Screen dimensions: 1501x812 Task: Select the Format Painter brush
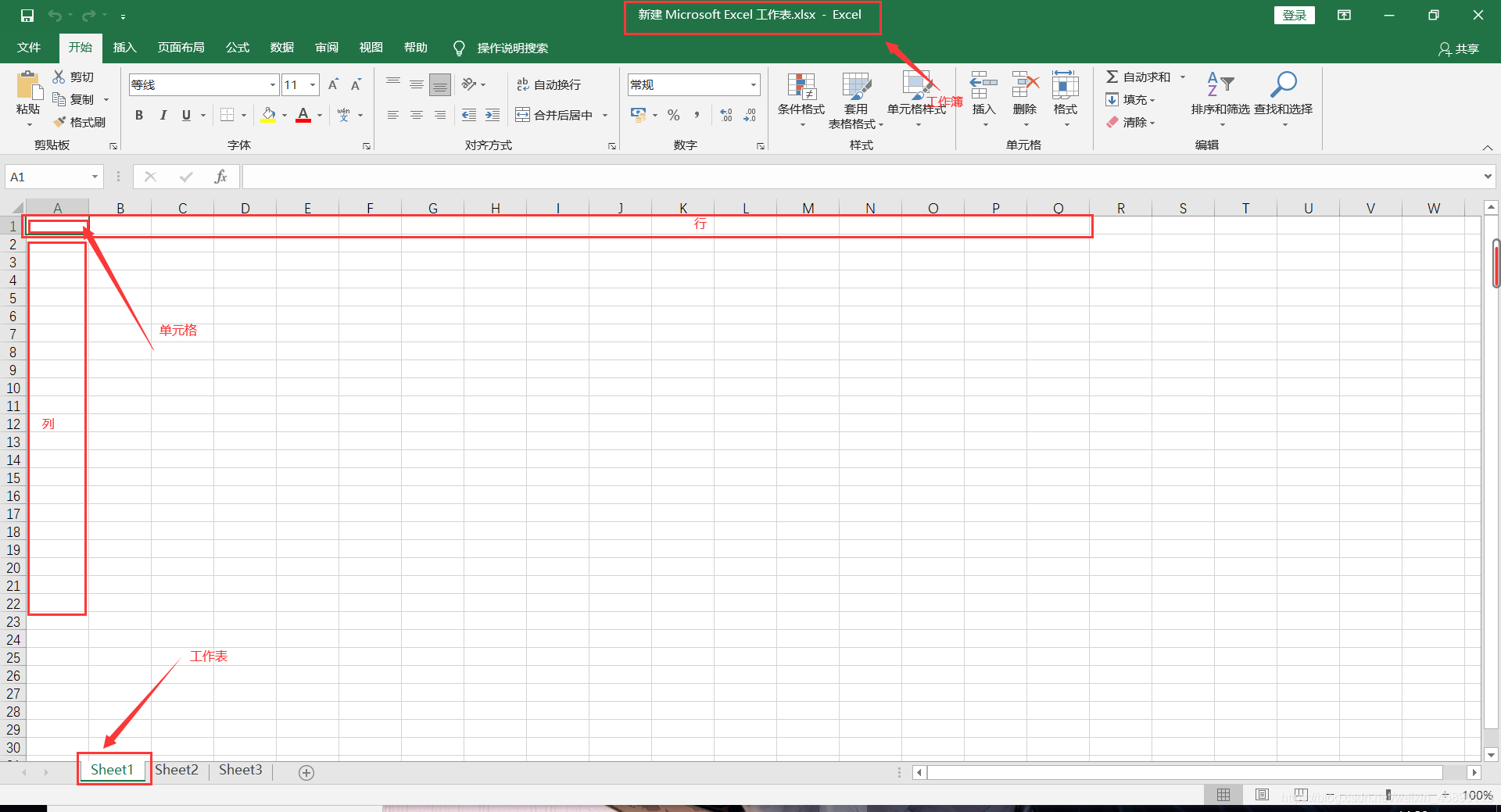(x=59, y=122)
